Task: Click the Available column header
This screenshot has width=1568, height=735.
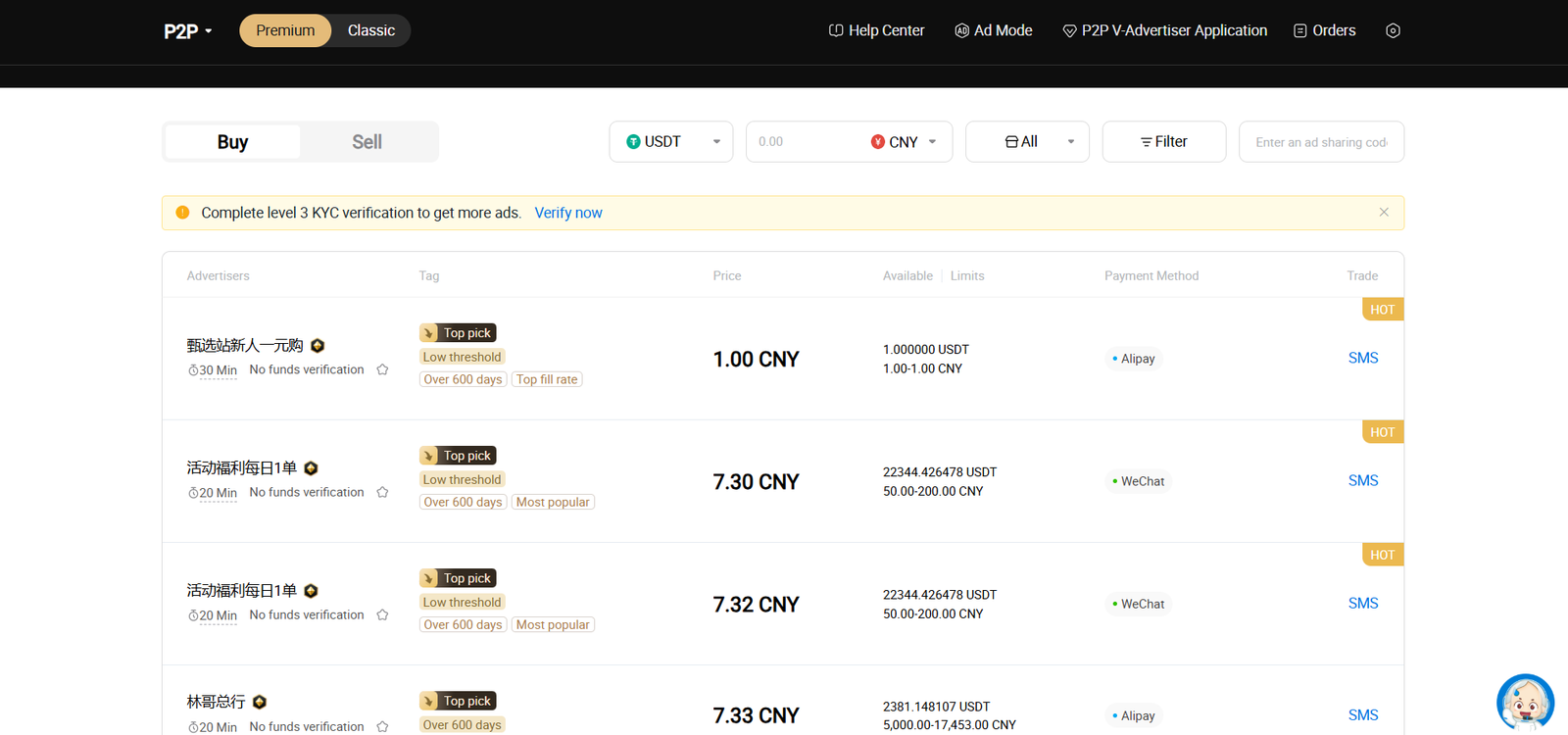Action: (907, 275)
